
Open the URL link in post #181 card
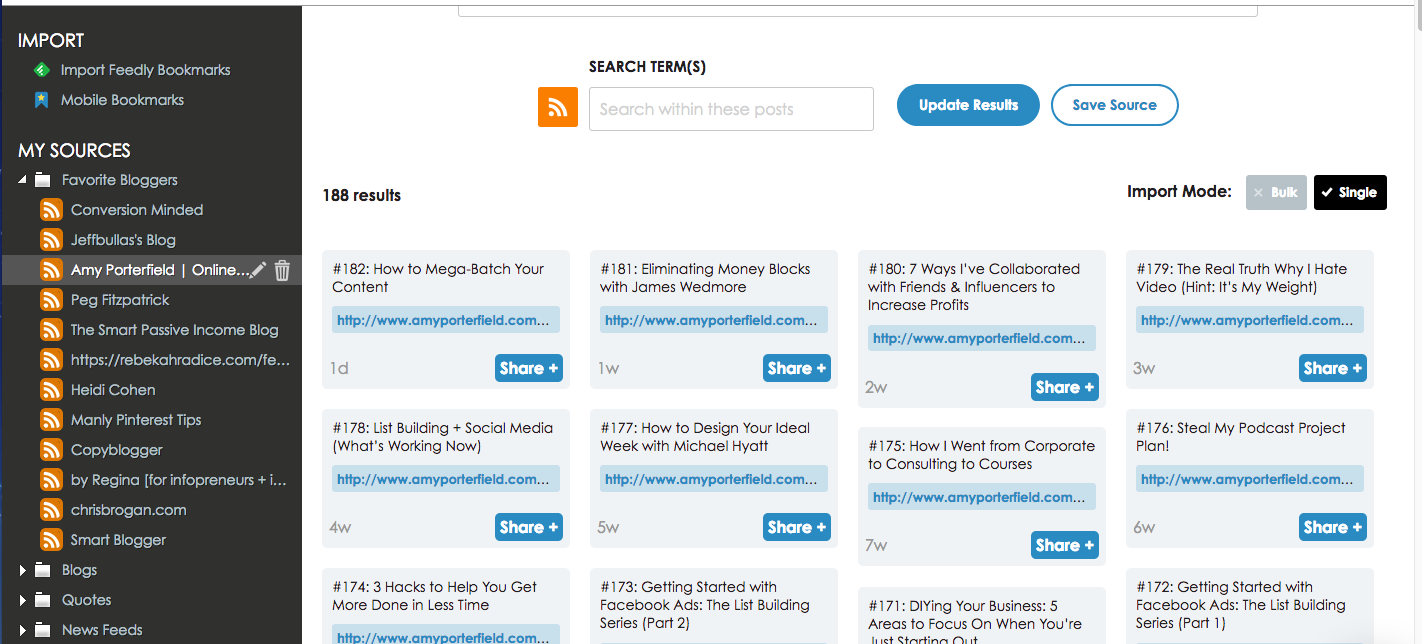click(714, 320)
